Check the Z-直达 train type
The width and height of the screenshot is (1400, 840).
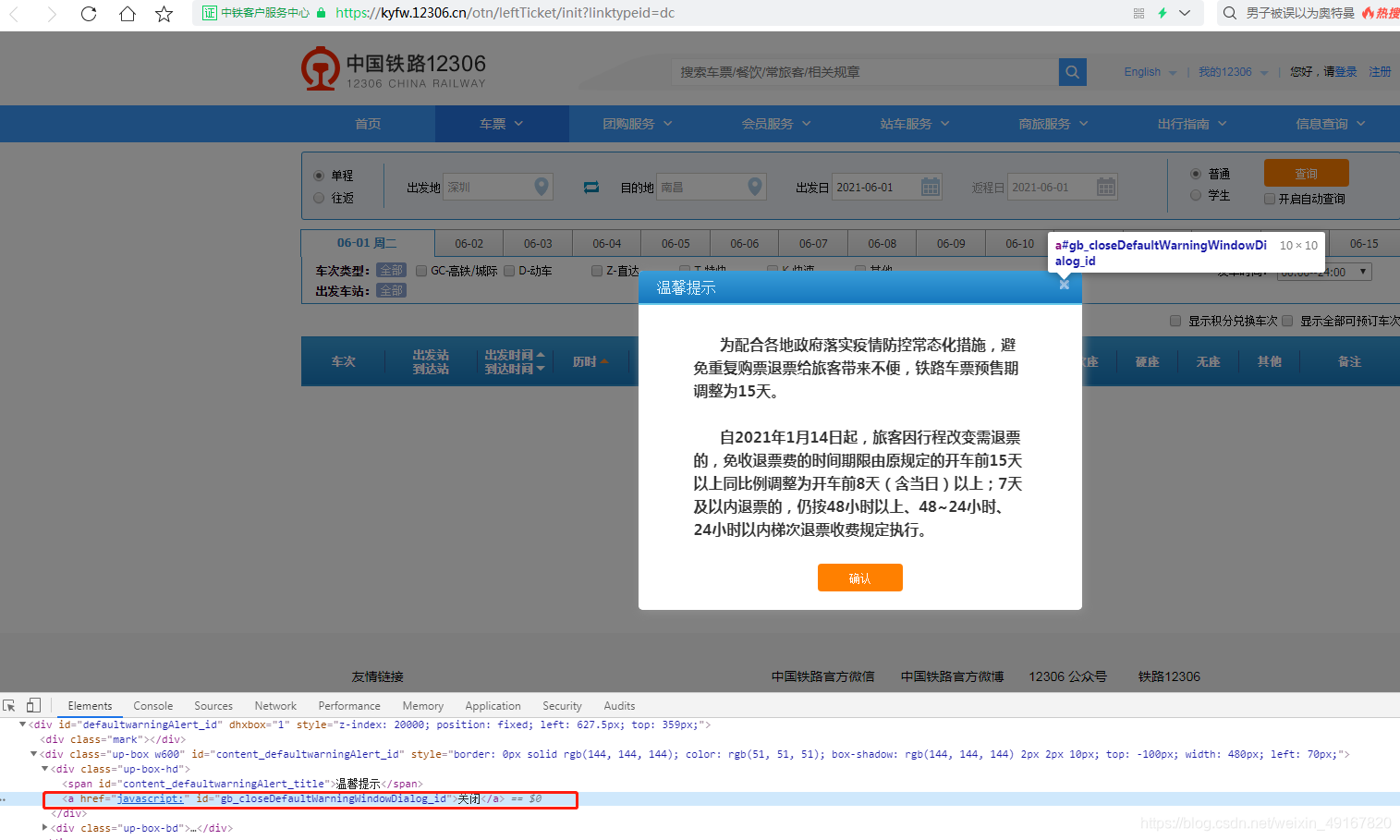597,271
